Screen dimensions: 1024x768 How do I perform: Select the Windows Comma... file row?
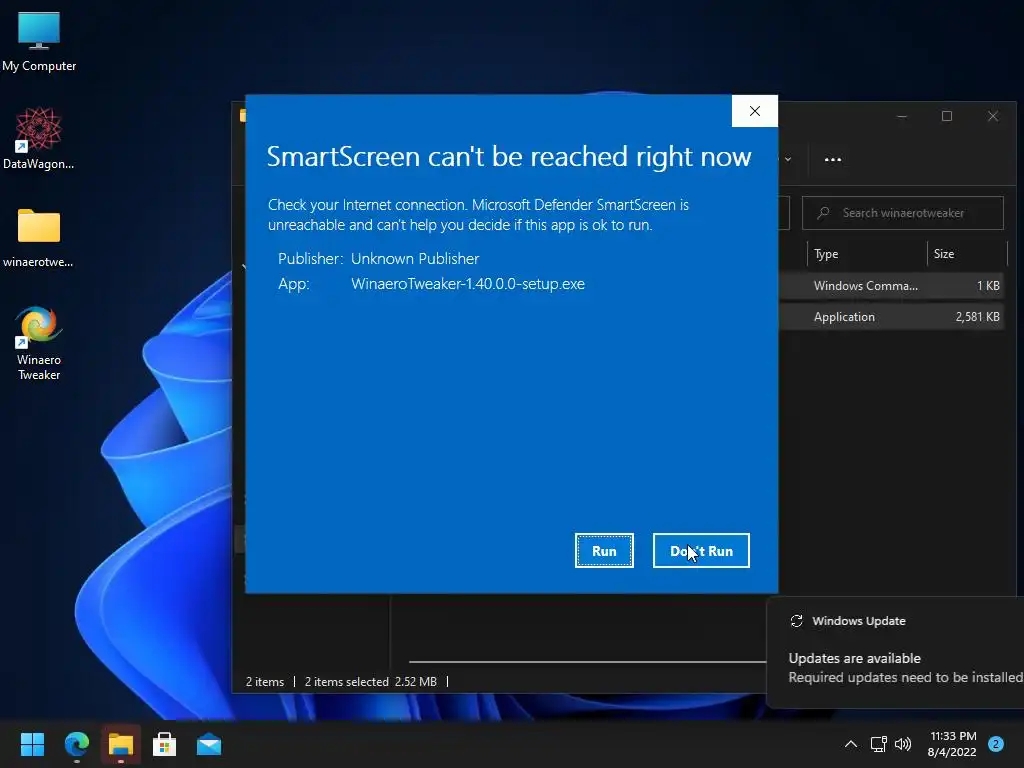pos(891,285)
